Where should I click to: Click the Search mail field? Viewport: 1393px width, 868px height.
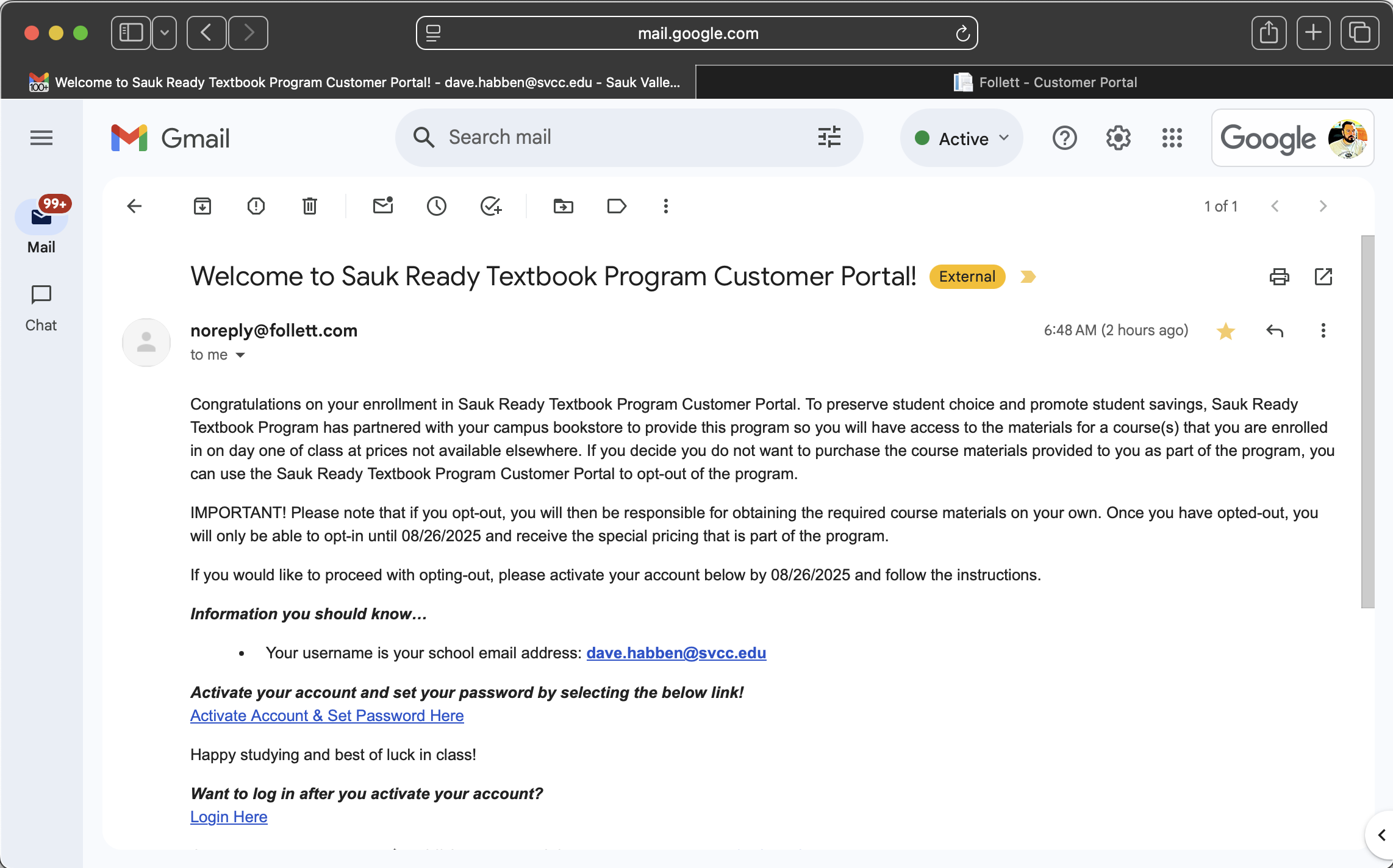628,137
